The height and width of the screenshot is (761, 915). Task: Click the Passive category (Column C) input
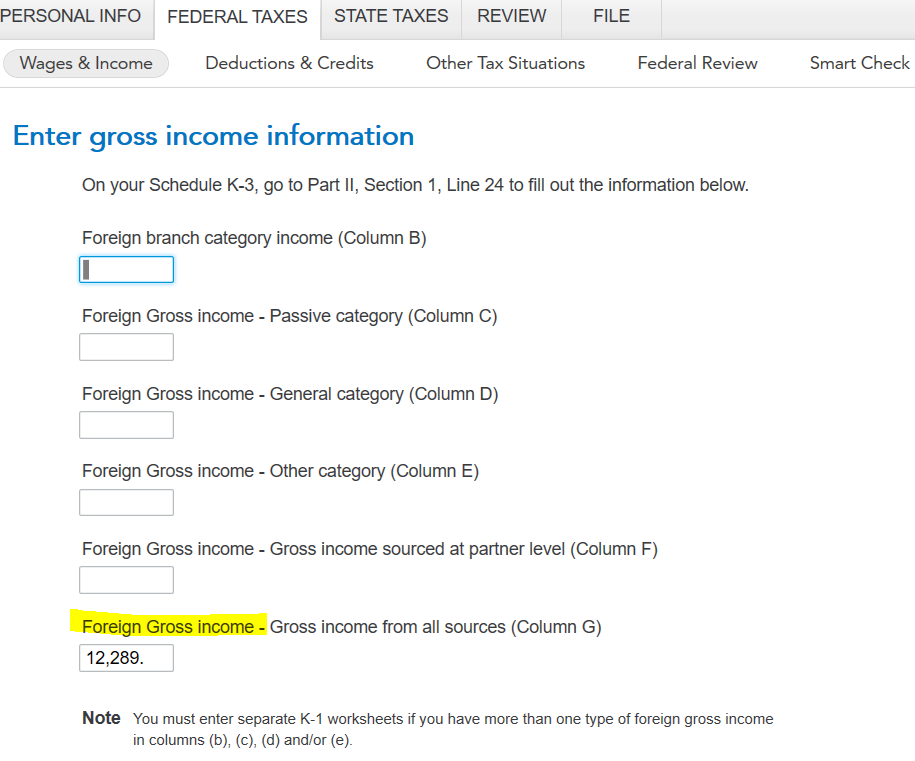(127, 347)
